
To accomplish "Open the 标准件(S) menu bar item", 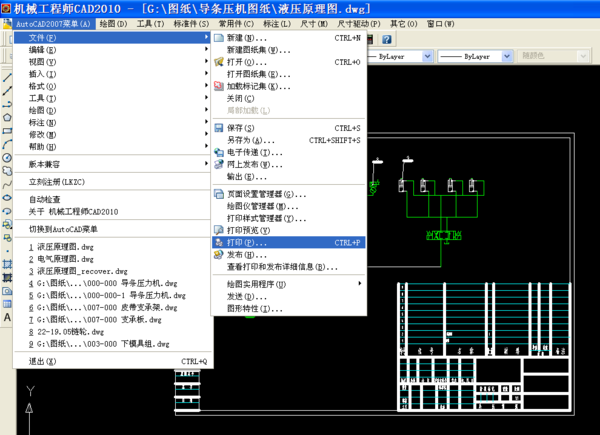I will 191,24.
